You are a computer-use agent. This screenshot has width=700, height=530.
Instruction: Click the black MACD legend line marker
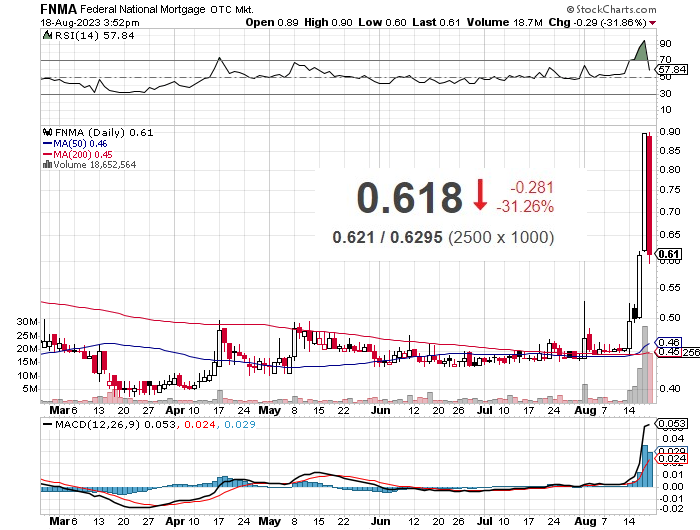coord(47,424)
